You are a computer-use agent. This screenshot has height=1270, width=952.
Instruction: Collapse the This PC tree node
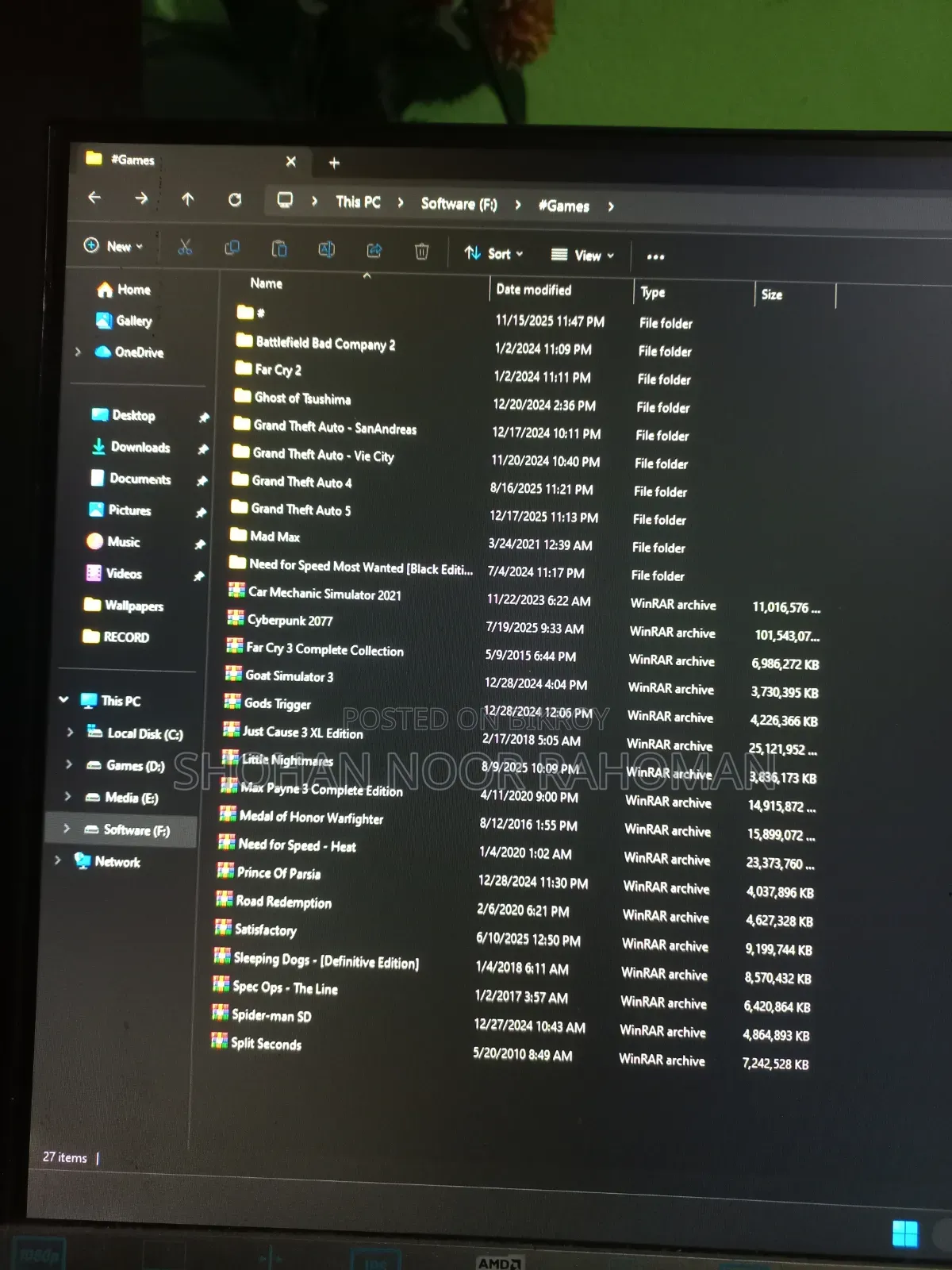(x=63, y=699)
